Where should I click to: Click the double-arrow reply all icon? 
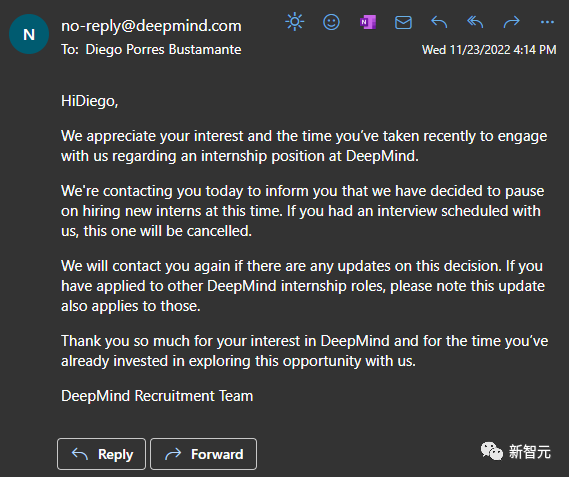pos(475,22)
